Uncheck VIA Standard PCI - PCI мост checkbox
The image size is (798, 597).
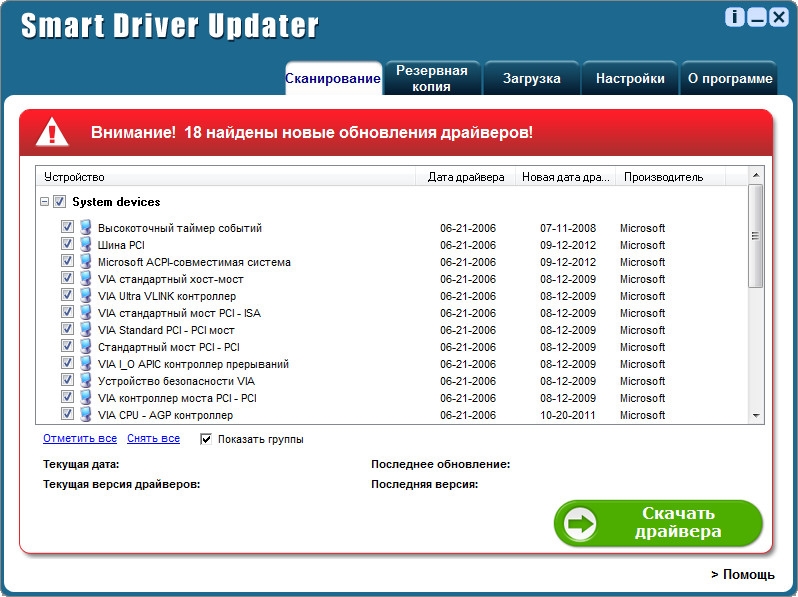[67, 328]
